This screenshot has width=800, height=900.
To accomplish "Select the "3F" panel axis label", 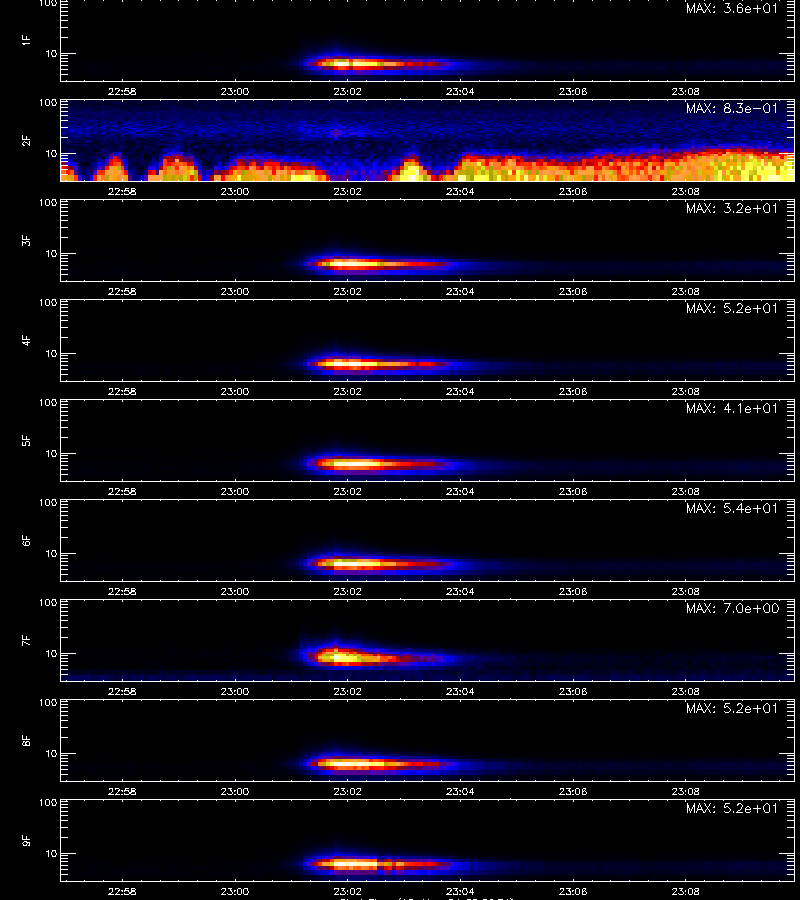I will (26, 240).
